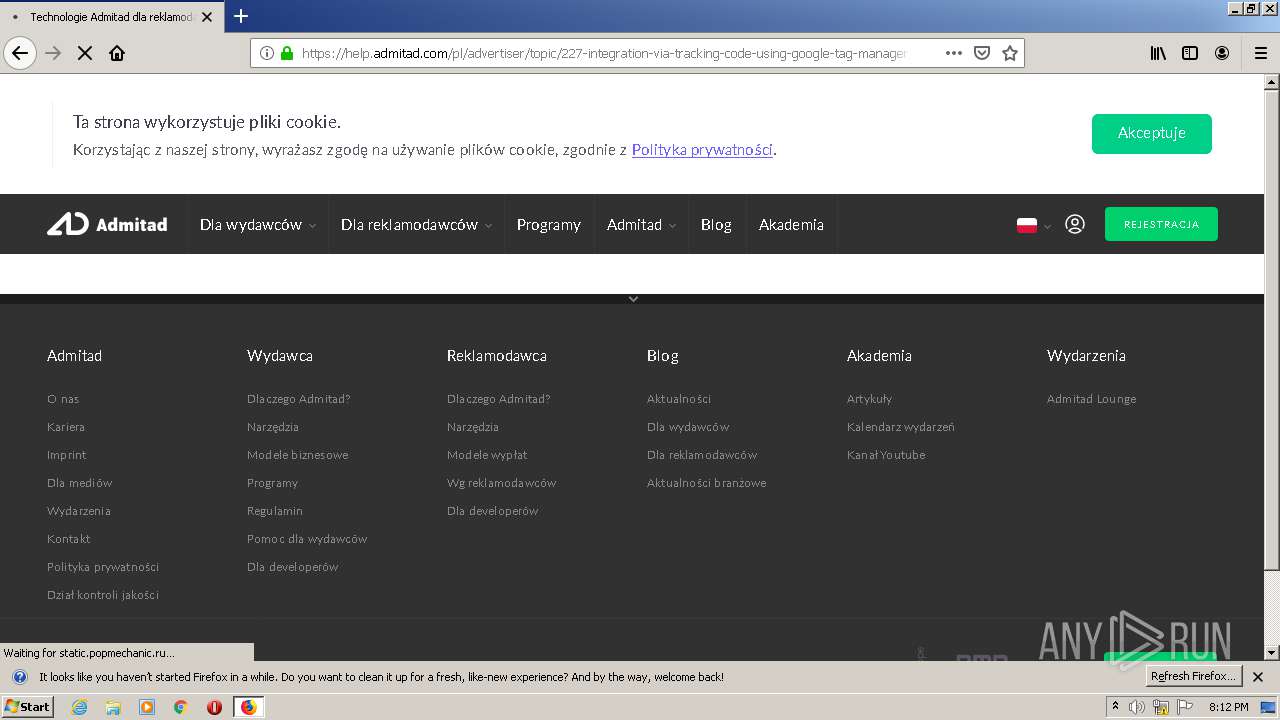Open Chrome from taskbar

tap(181, 707)
